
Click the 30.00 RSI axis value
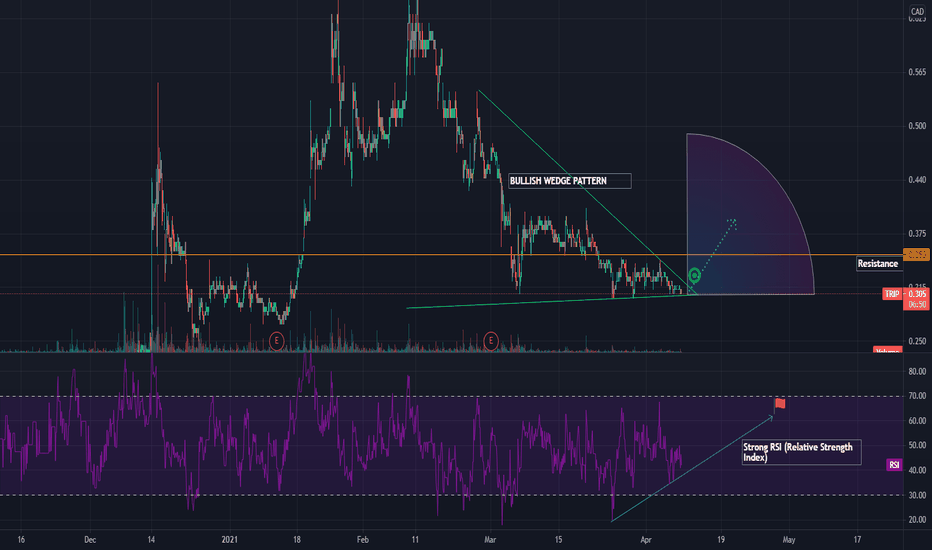(917, 495)
